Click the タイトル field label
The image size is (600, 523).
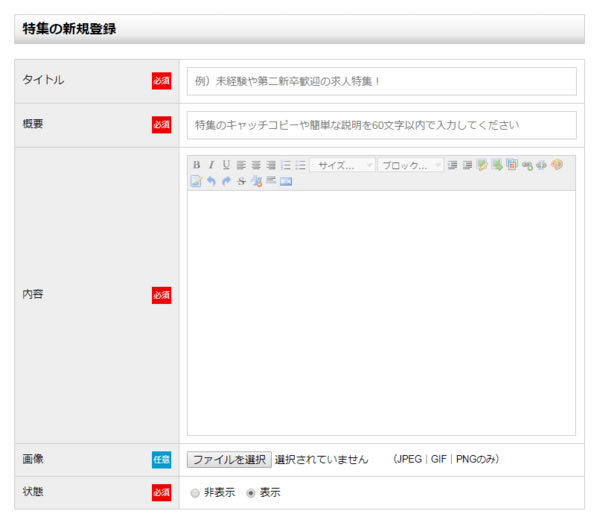coord(43,80)
